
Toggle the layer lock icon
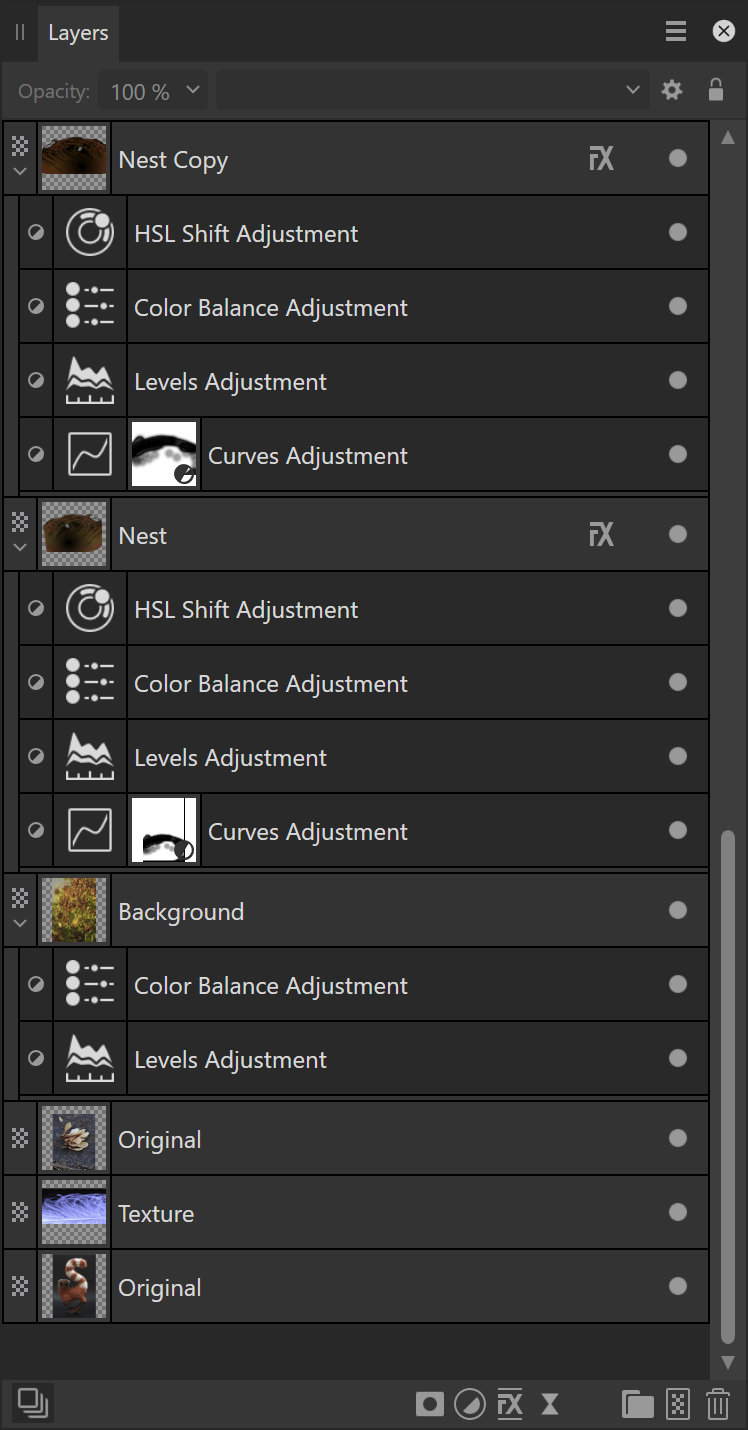716,91
